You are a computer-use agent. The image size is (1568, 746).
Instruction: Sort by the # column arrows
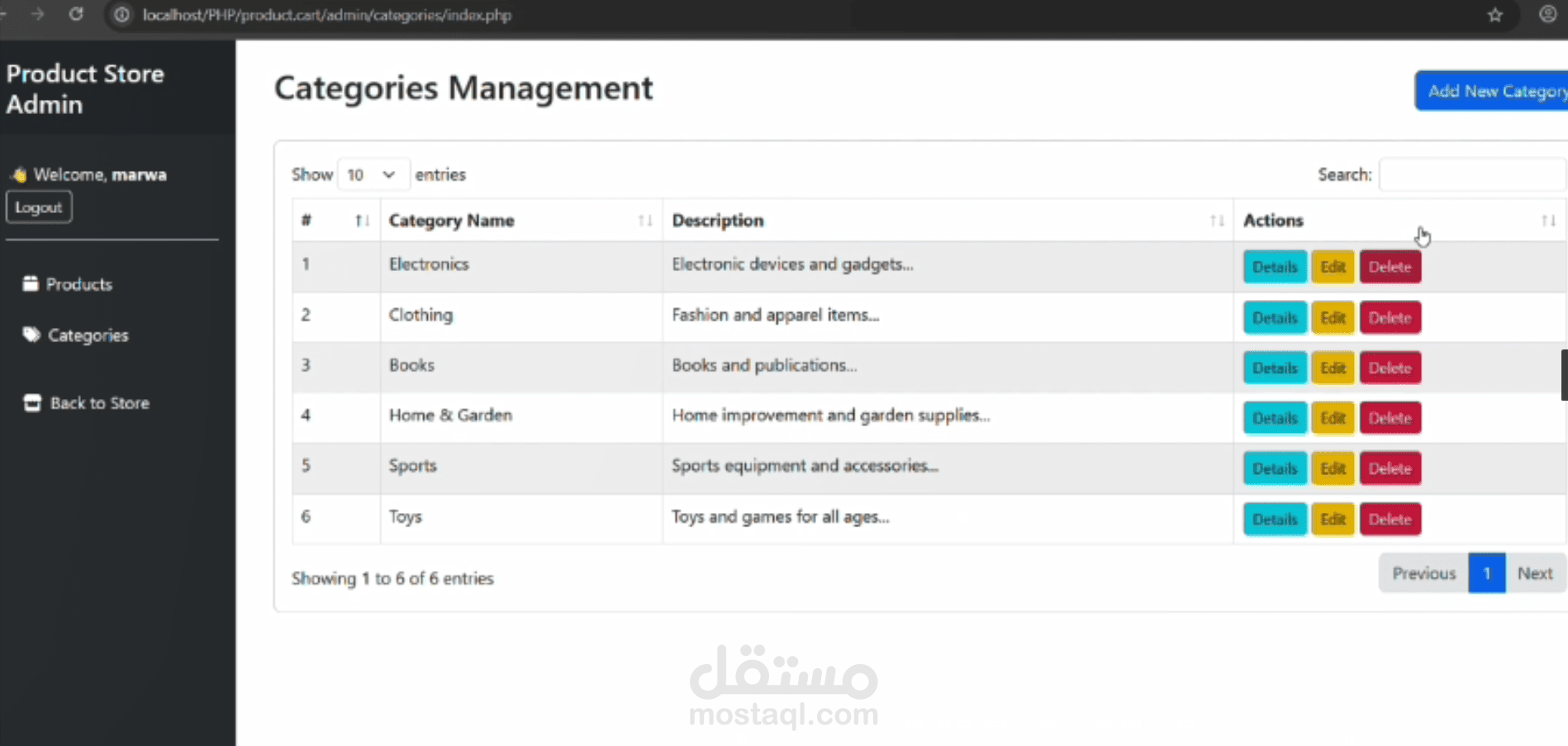(x=361, y=221)
